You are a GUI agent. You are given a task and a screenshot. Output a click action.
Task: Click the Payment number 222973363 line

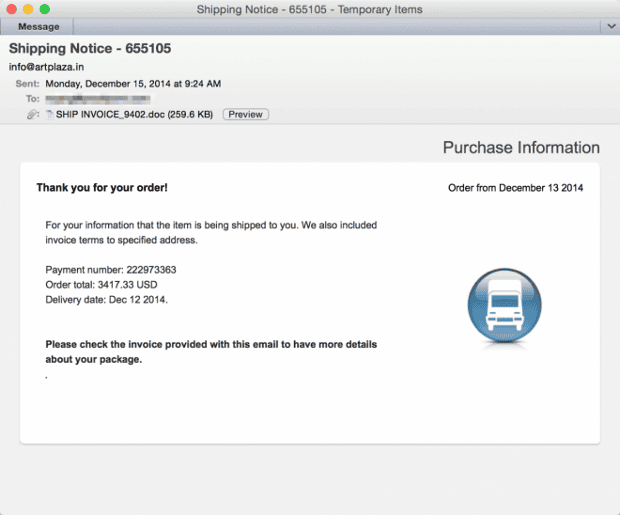tap(110, 270)
